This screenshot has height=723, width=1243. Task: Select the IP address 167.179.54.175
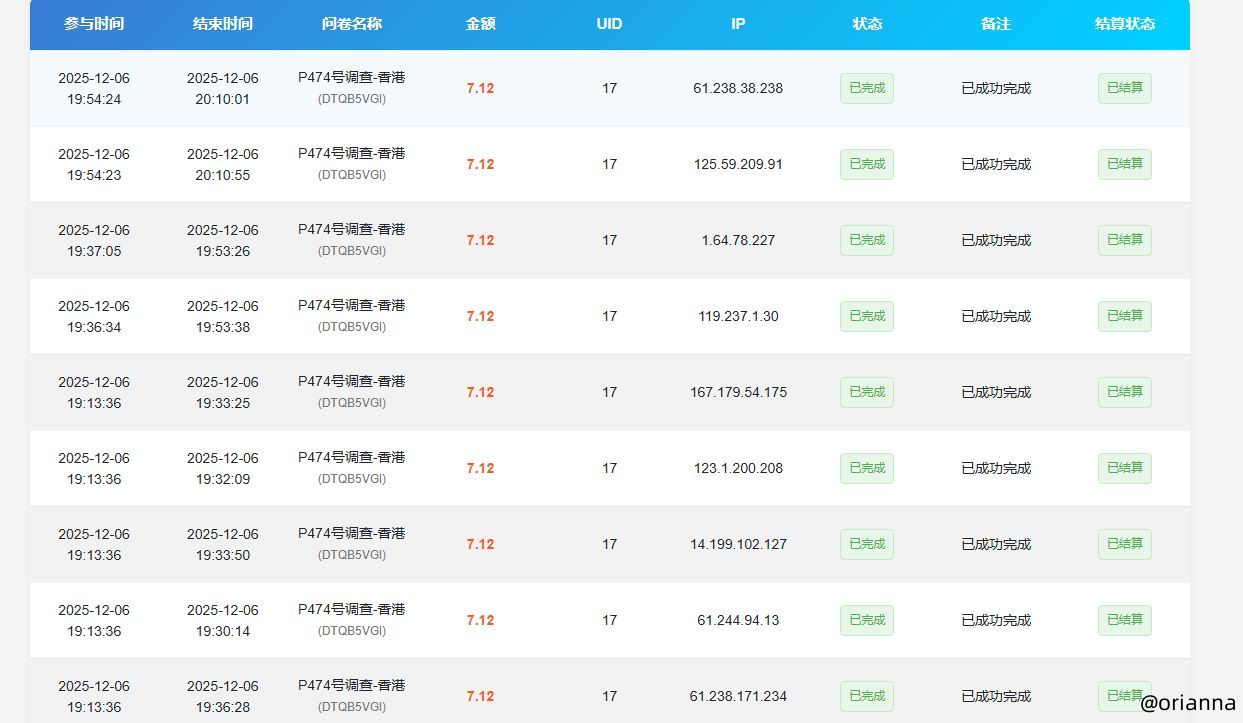coord(738,392)
